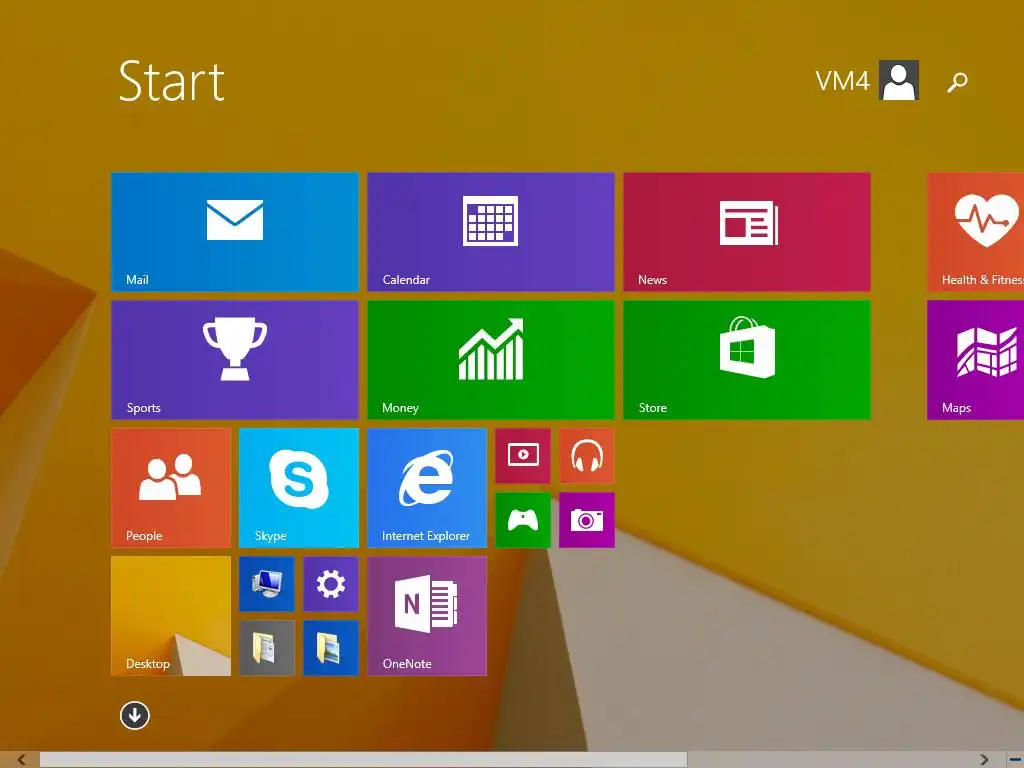Open the small Camera tile
Screen dimensions: 1024x768
coord(587,520)
